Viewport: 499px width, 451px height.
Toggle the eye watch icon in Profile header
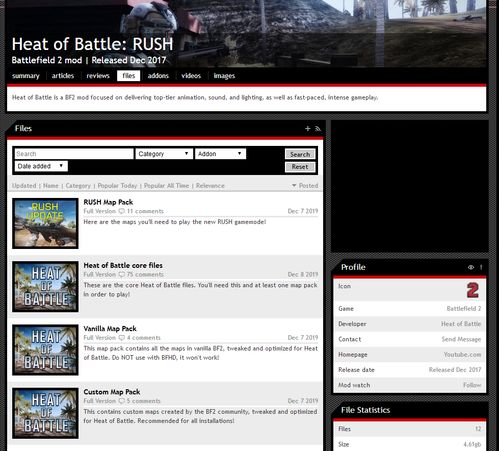(471, 267)
